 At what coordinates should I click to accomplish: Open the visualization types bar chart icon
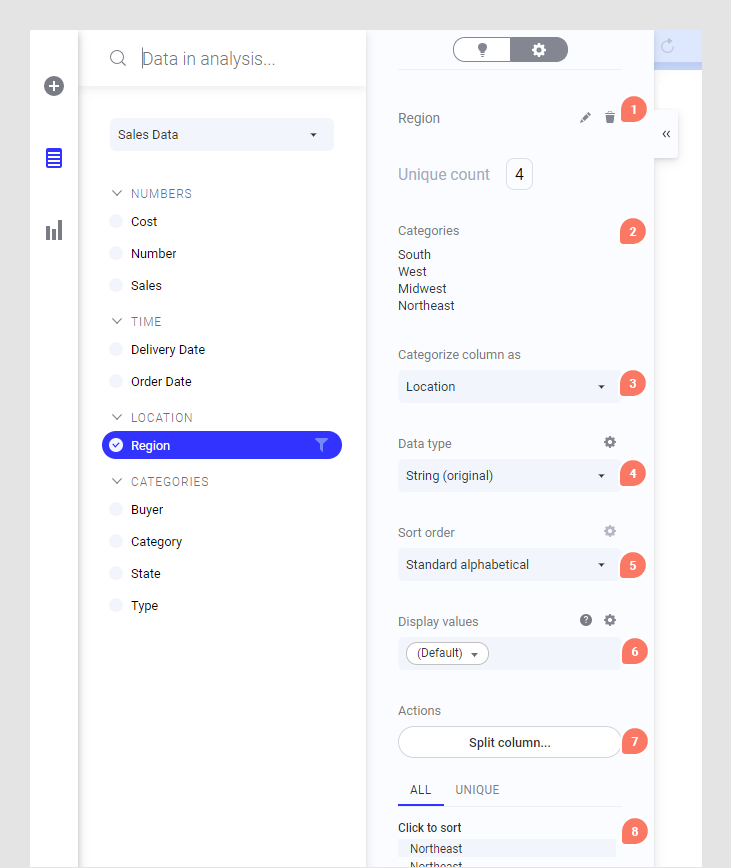(54, 231)
